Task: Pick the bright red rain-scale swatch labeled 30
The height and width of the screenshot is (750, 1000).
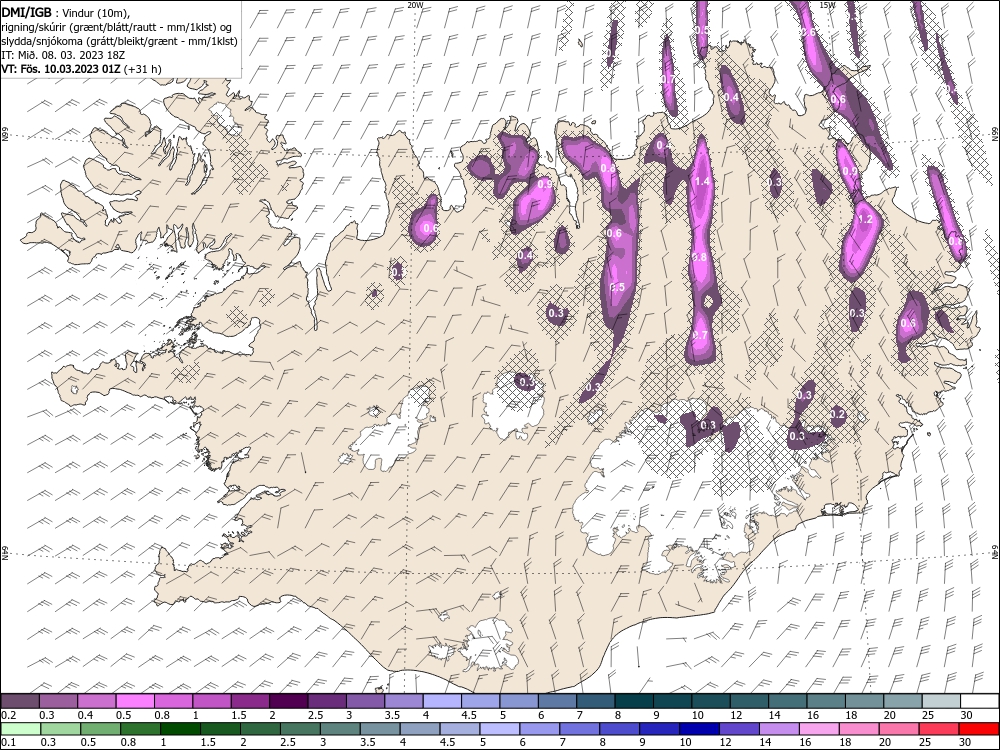Action: click(979, 729)
